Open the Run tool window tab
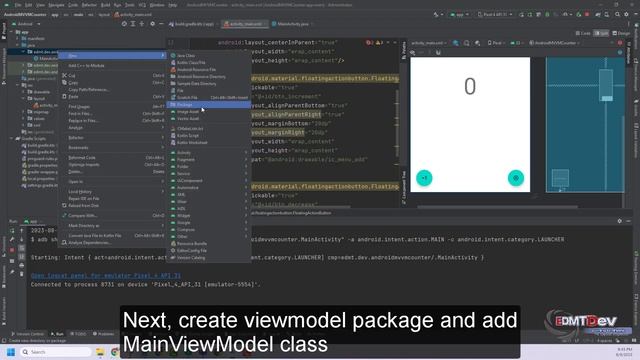This screenshot has width=640, height=360. click(x=57, y=334)
